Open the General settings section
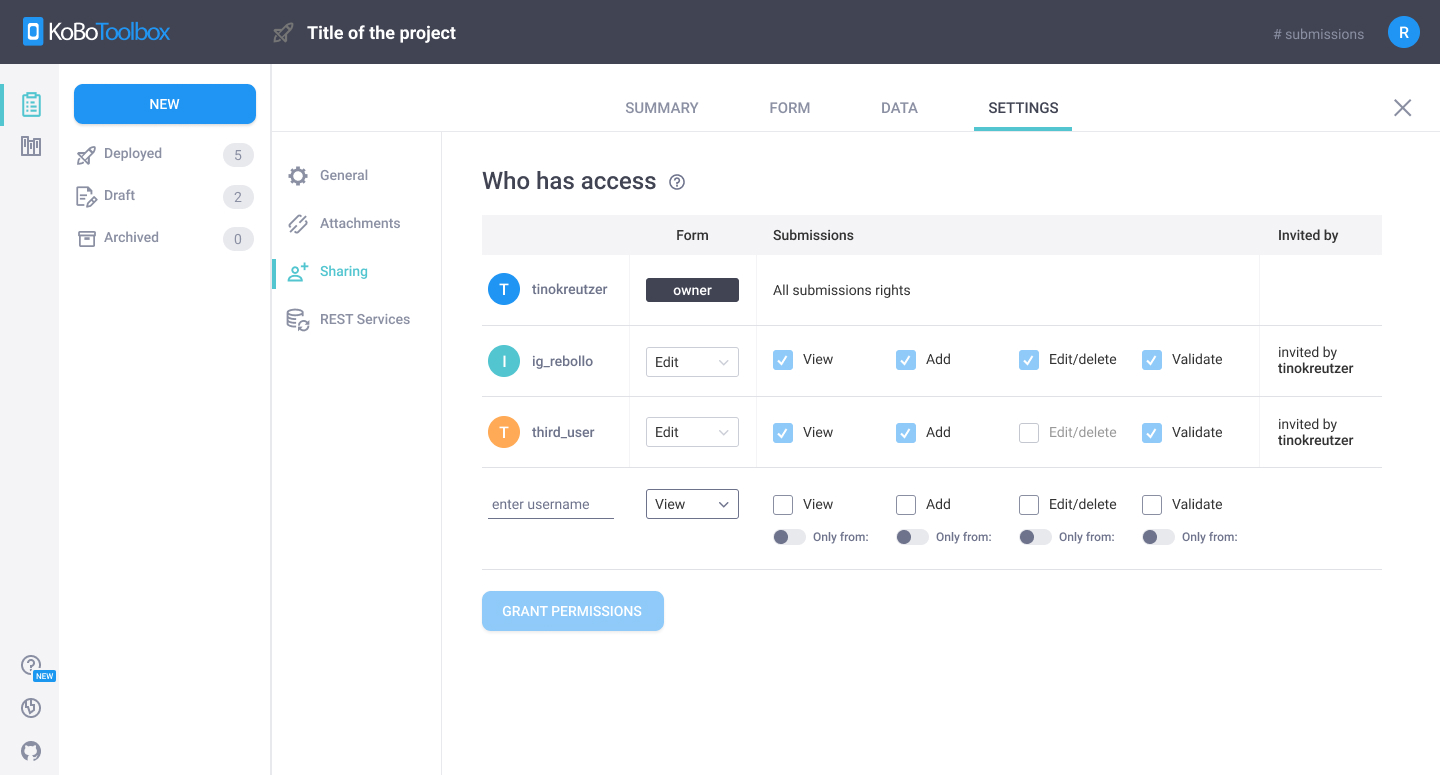 coord(344,175)
